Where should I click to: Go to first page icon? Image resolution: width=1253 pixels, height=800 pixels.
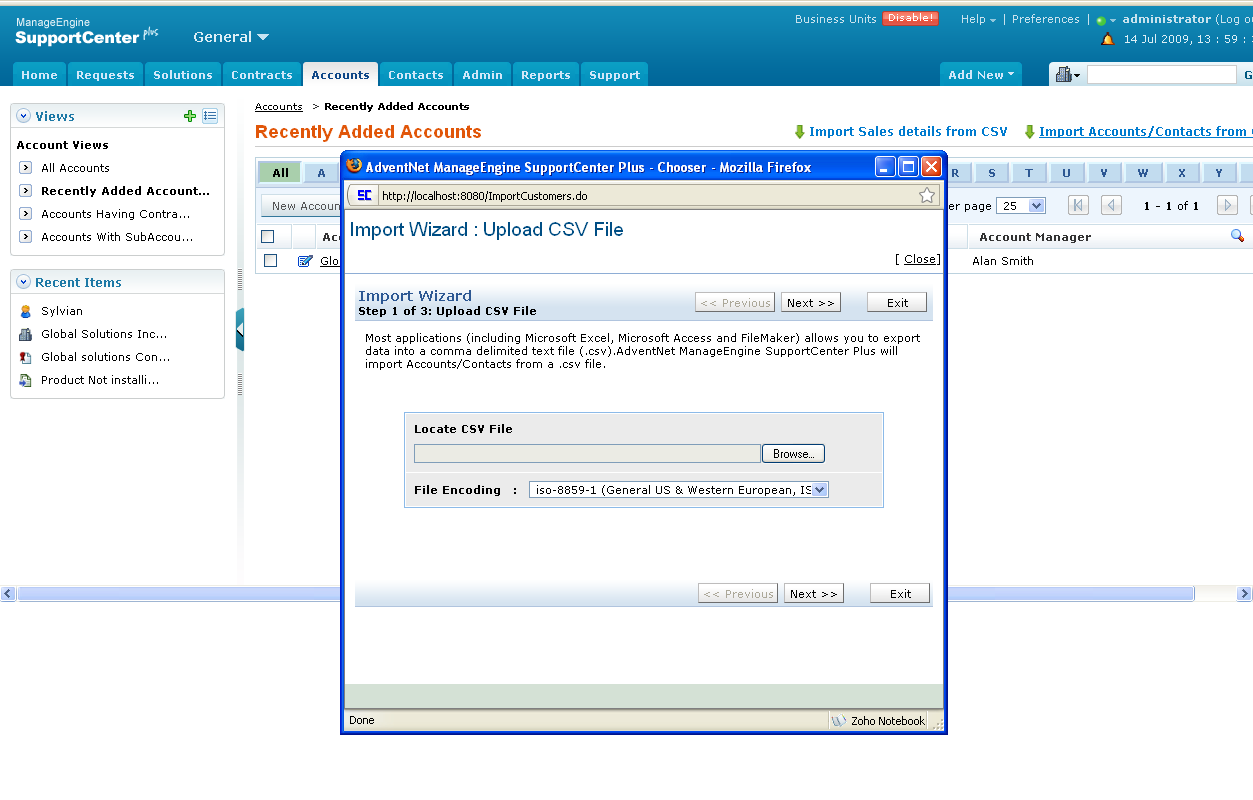[x=1078, y=206]
